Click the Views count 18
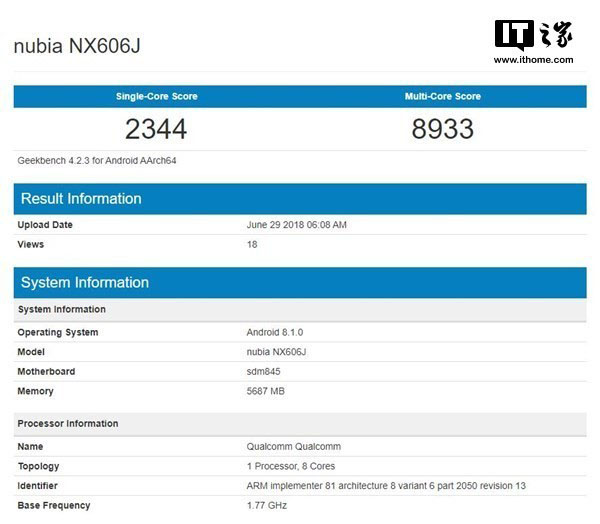The height and width of the screenshot is (524, 600). click(252, 244)
